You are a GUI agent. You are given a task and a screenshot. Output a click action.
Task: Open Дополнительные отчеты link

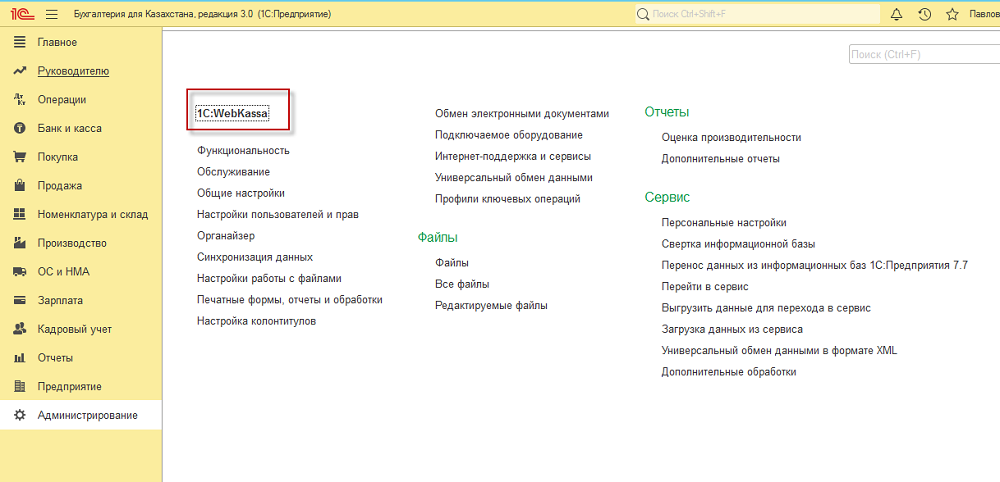click(x=721, y=159)
